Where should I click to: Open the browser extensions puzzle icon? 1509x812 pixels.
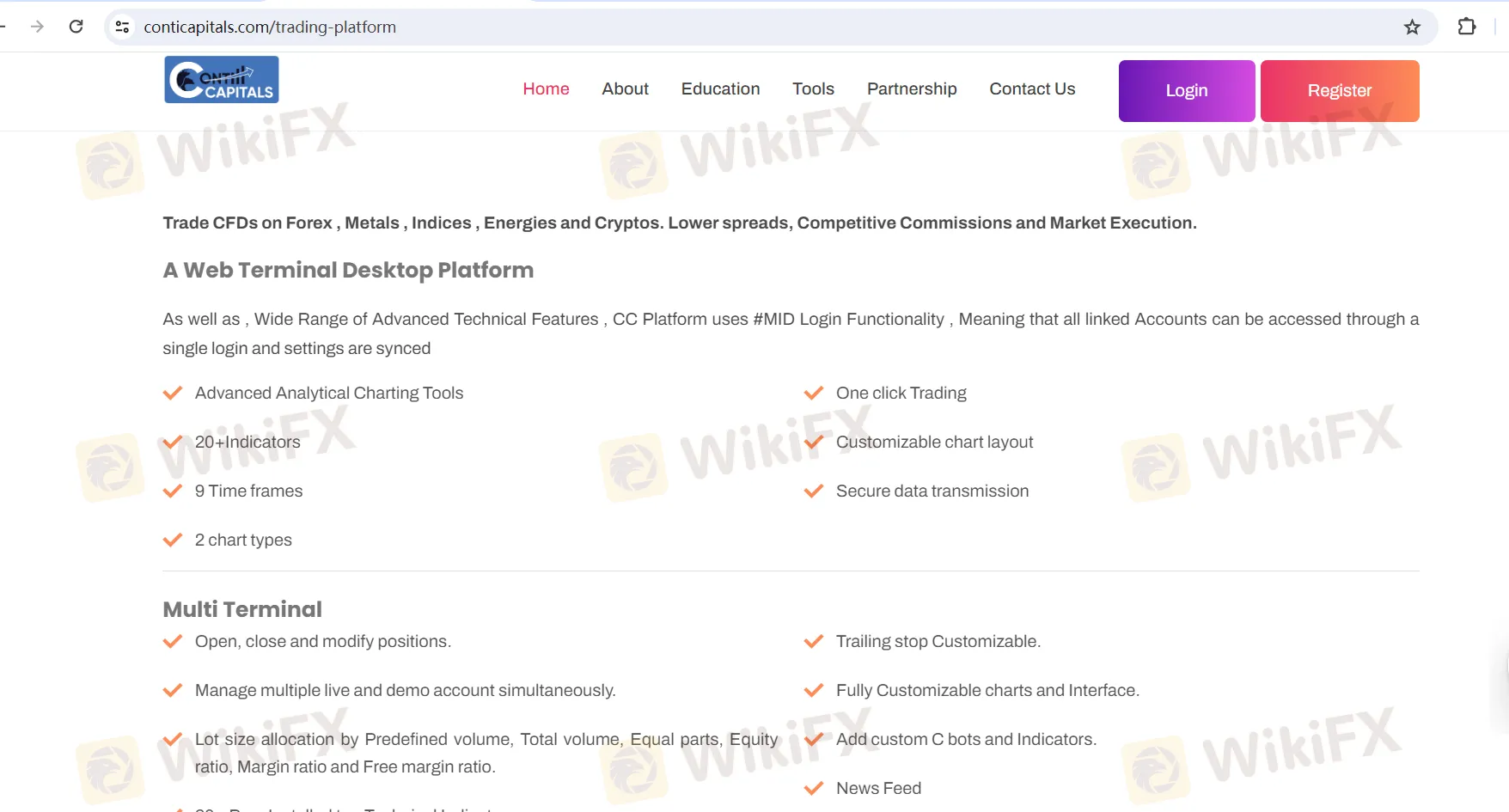pos(1467,27)
